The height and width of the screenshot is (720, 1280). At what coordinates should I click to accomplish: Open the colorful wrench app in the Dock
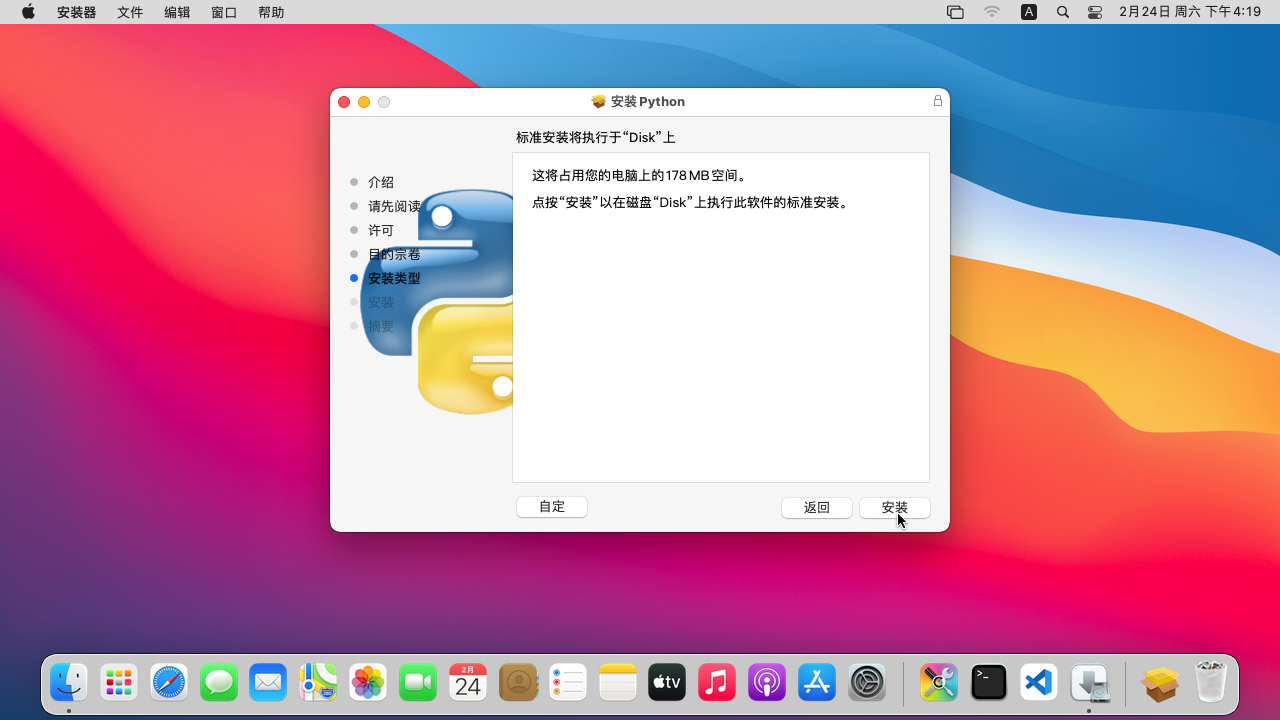click(939, 683)
